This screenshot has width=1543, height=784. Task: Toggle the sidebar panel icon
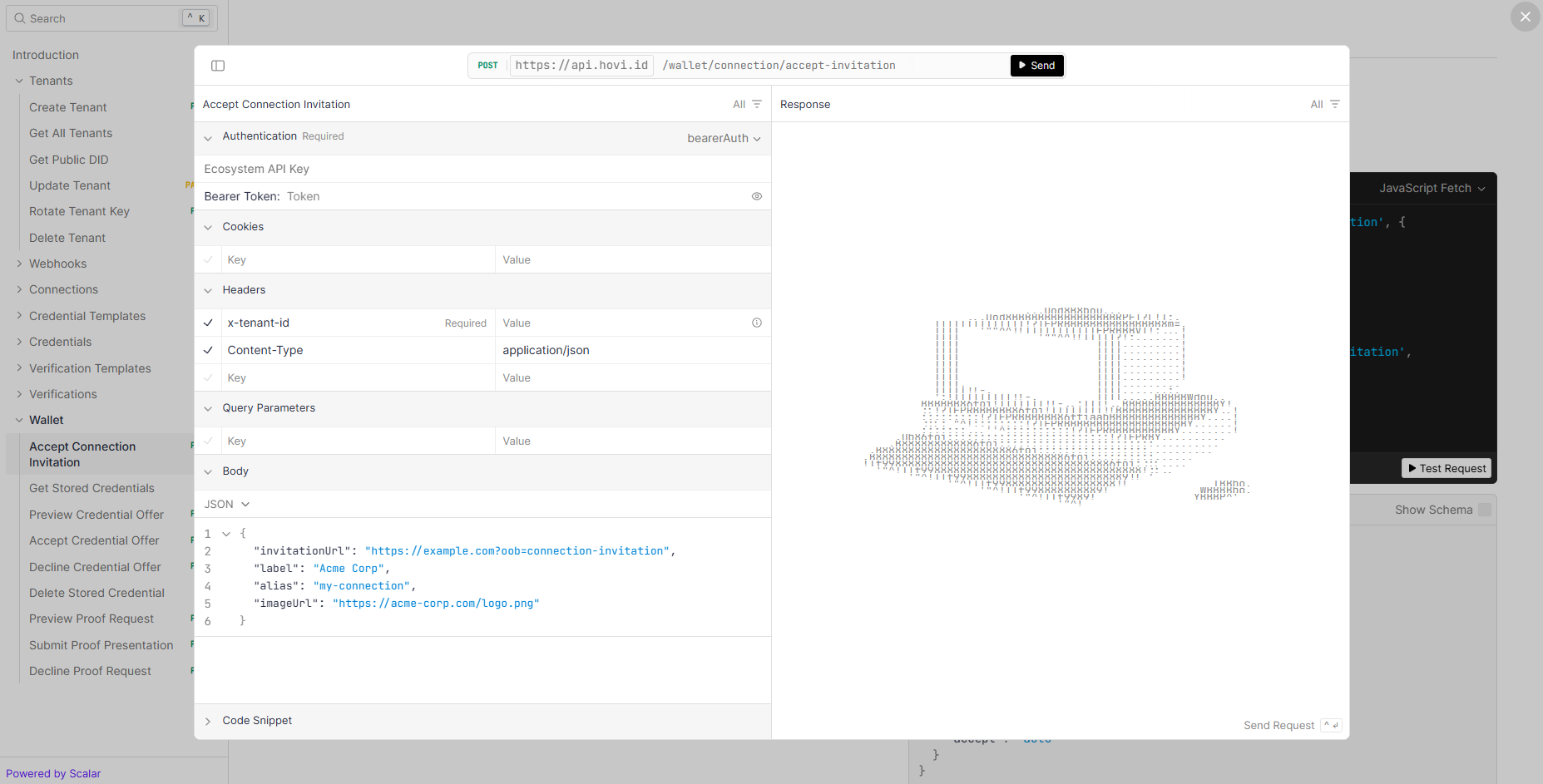tap(218, 66)
